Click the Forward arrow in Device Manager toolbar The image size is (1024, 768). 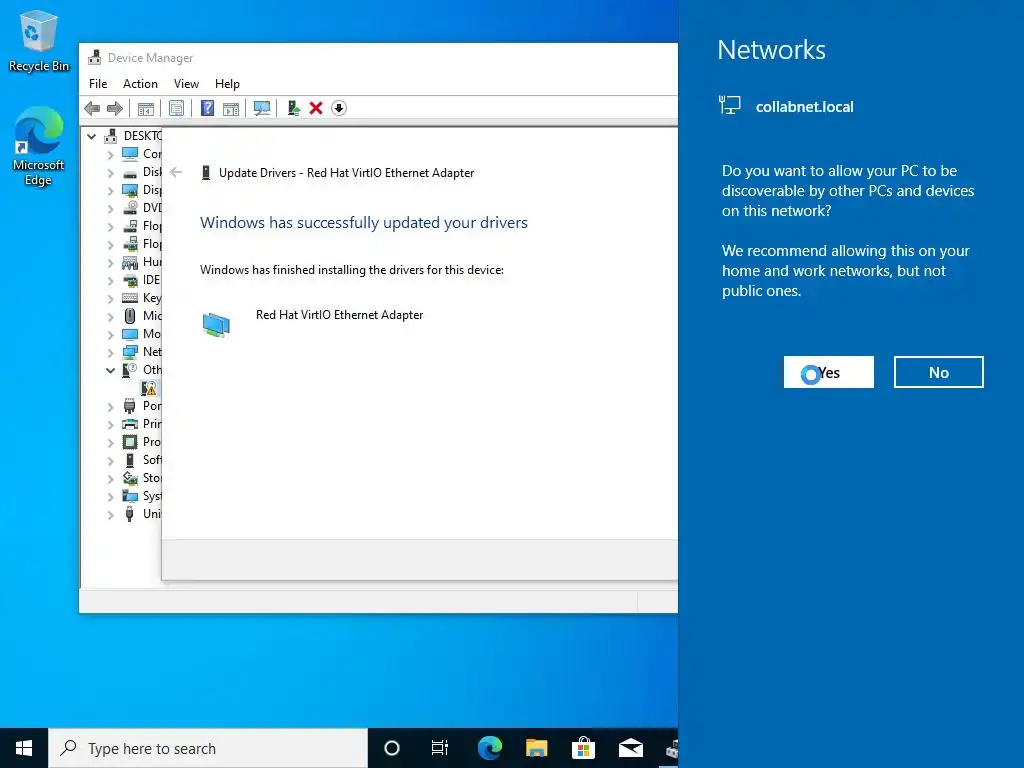pos(115,108)
